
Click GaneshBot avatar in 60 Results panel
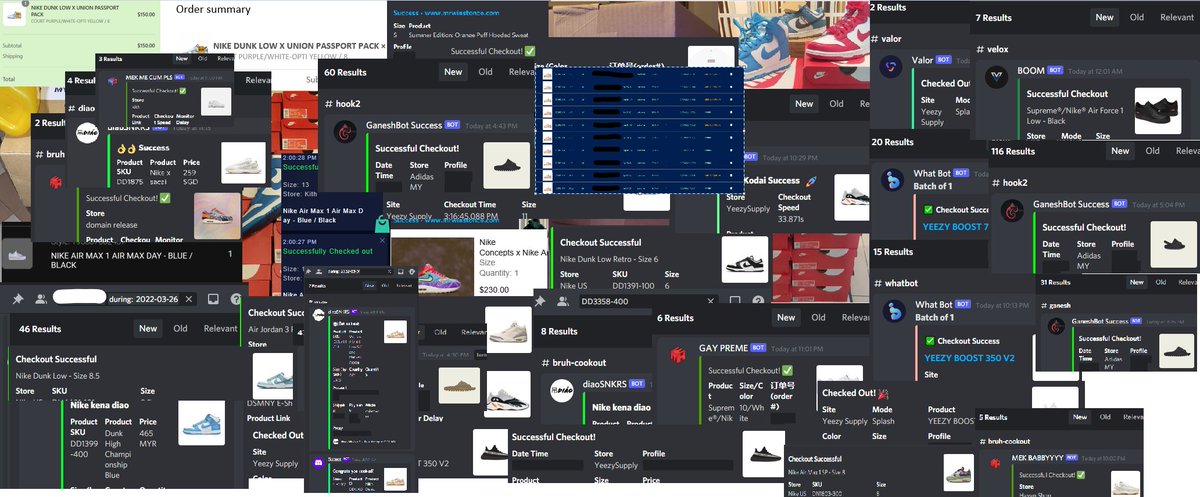(x=346, y=131)
